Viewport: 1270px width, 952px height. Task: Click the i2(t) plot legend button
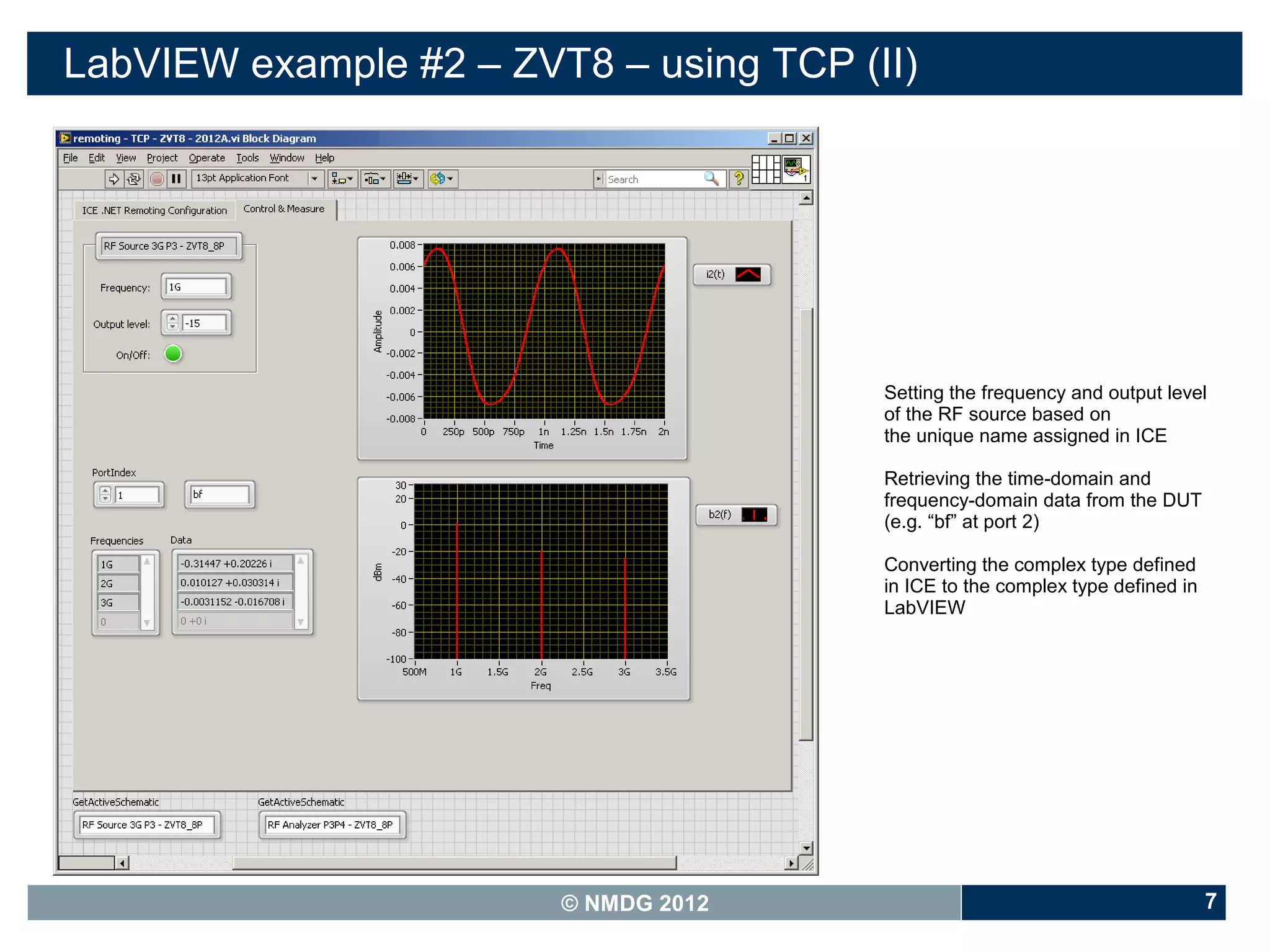click(x=732, y=275)
